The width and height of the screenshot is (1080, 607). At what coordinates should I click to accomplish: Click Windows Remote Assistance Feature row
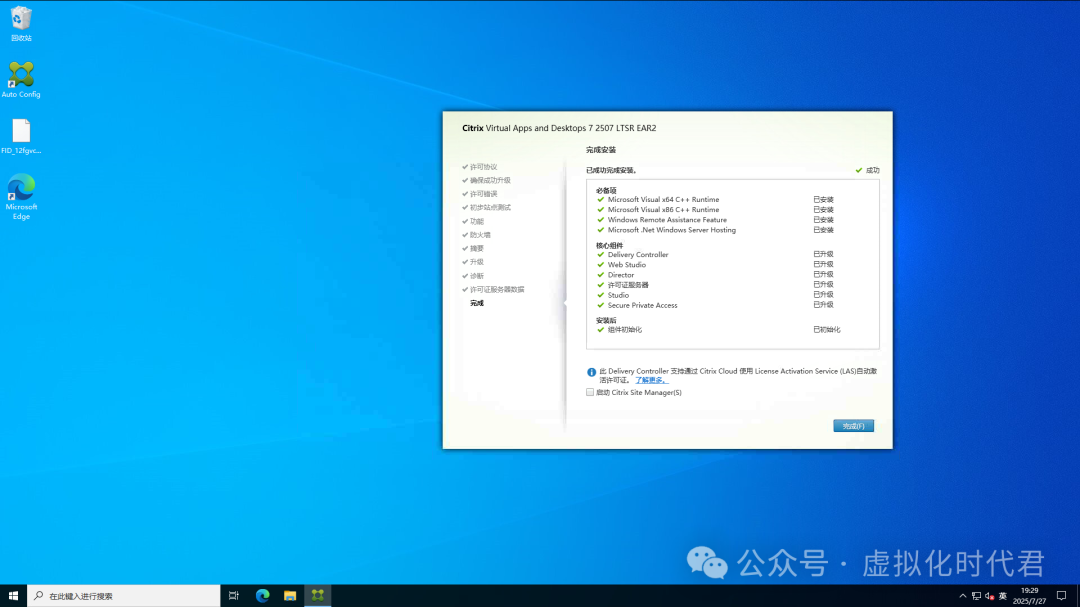coord(716,220)
